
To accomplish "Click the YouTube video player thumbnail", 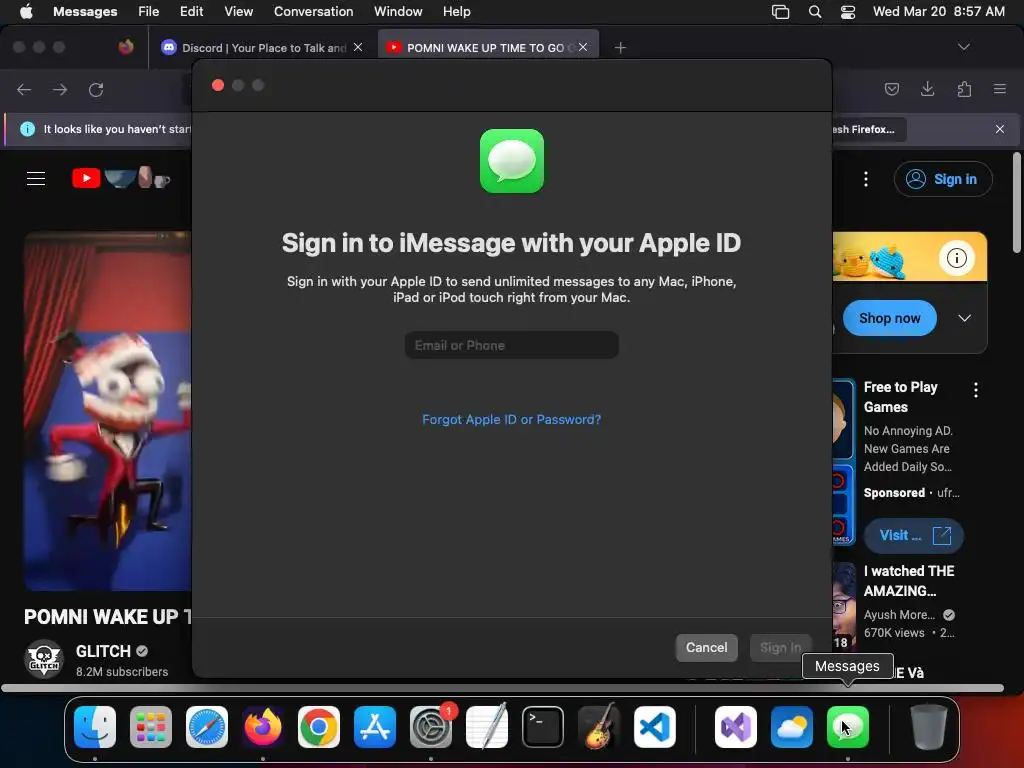I will pos(108,411).
